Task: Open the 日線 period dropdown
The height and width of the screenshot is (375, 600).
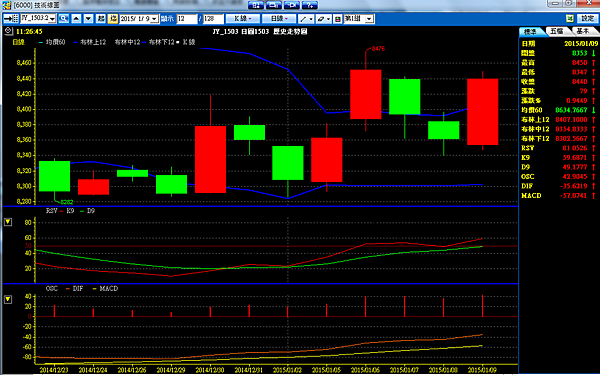Action: (278, 18)
